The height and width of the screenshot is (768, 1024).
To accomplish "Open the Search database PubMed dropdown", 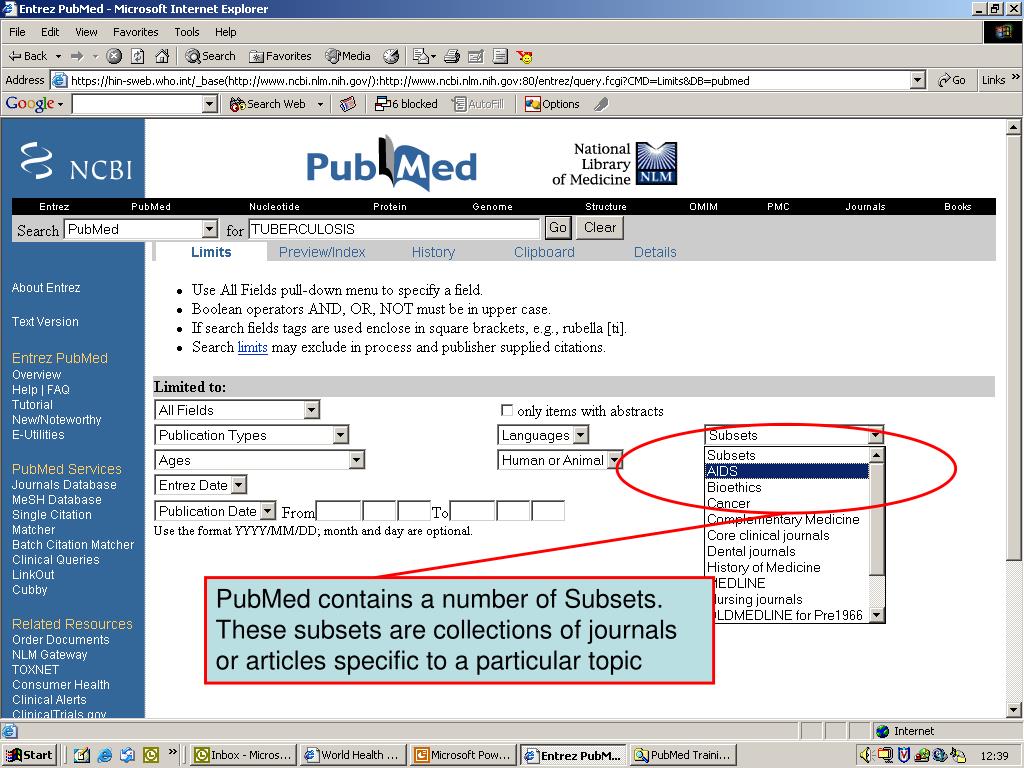I will coord(209,229).
